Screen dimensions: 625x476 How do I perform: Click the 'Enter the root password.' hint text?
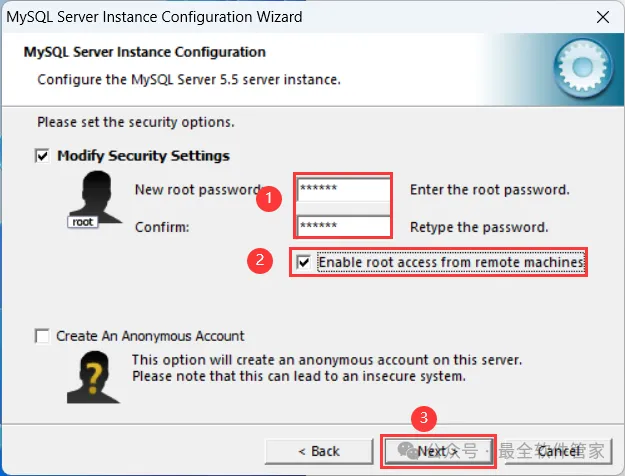[489, 190]
